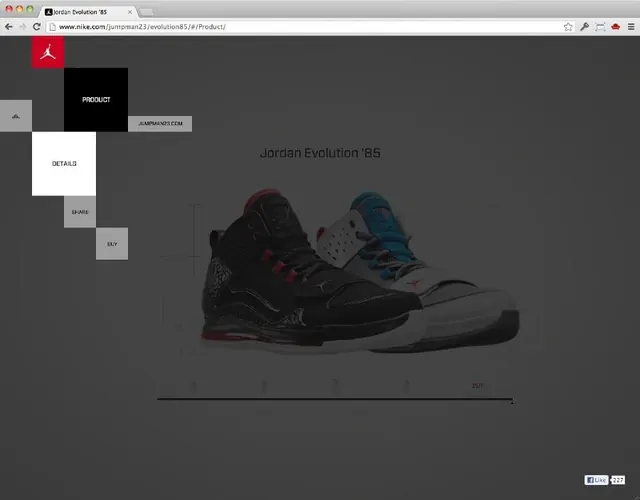Bookmark the page with the star icon
The image size is (640, 500).
pos(568,27)
